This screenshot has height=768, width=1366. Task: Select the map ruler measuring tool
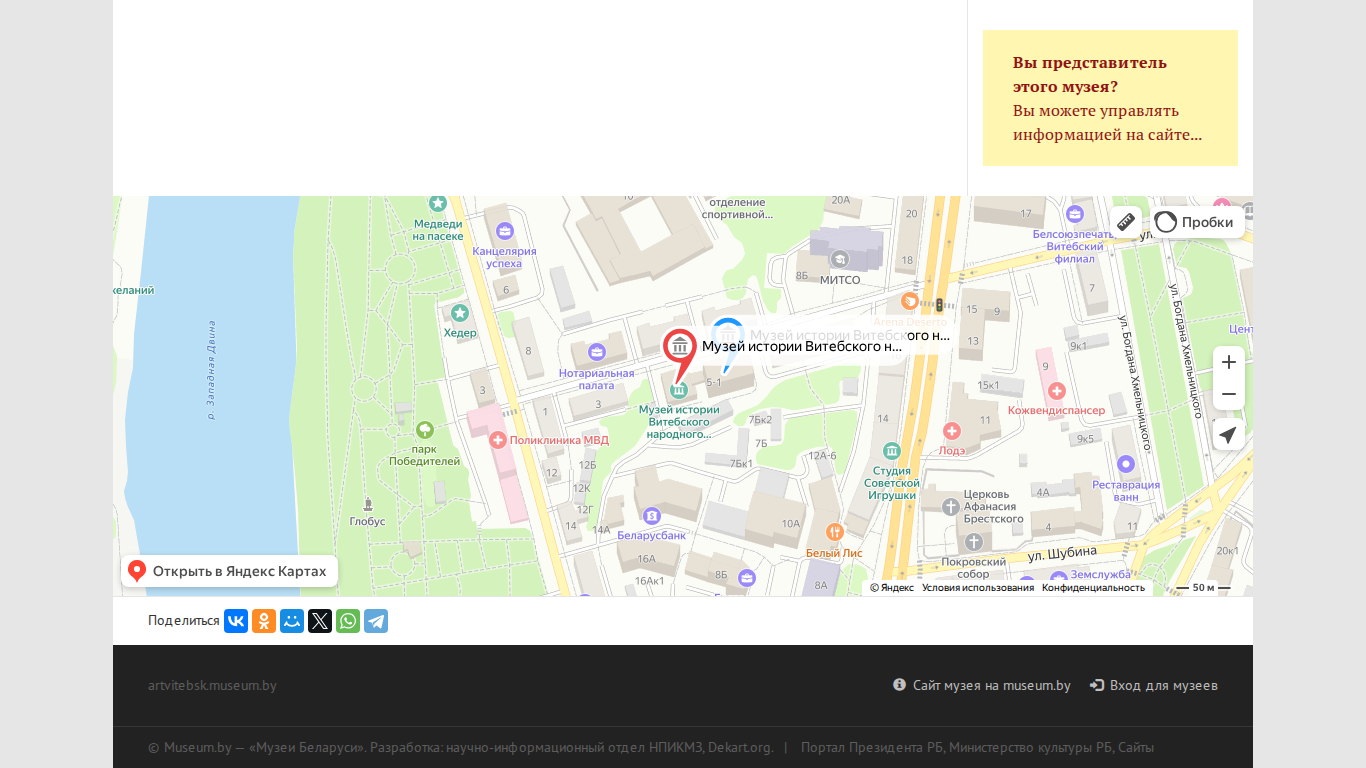[1126, 222]
